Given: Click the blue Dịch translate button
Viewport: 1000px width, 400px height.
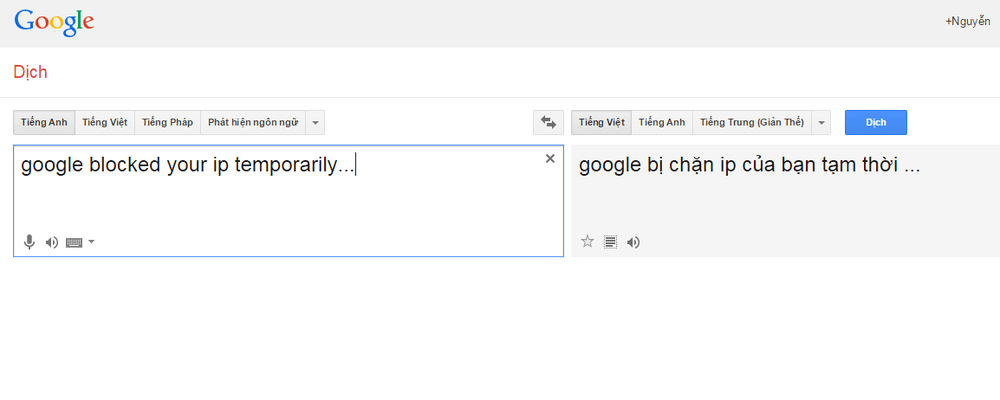Looking at the screenshot, I should pyautogui.click(x=876, y=122).
